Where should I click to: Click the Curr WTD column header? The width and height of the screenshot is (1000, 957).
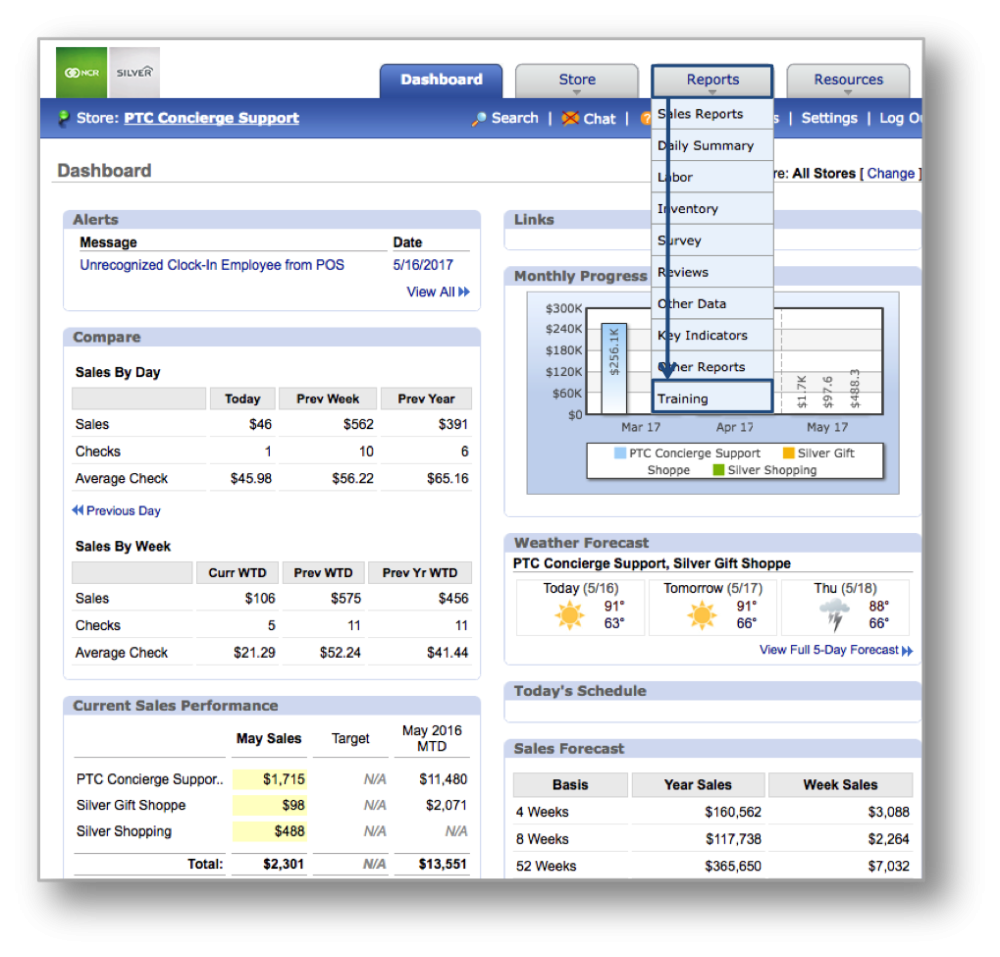pos(237,573)
